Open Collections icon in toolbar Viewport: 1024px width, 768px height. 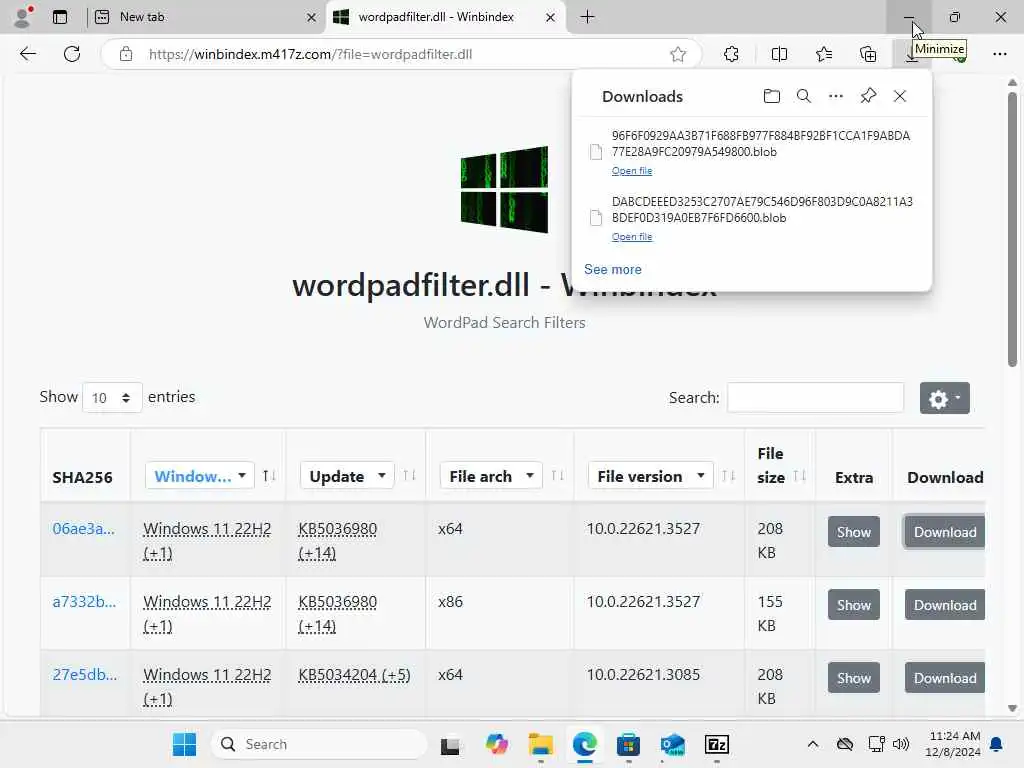click(868, 54)
